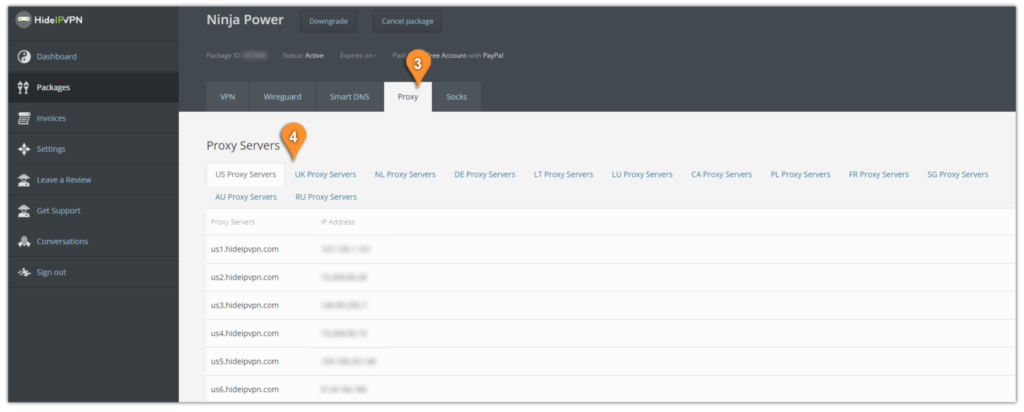This screenshot has height=412, width=1024.
Task: Click the PayPal payment text
Action: pos(493,55)
